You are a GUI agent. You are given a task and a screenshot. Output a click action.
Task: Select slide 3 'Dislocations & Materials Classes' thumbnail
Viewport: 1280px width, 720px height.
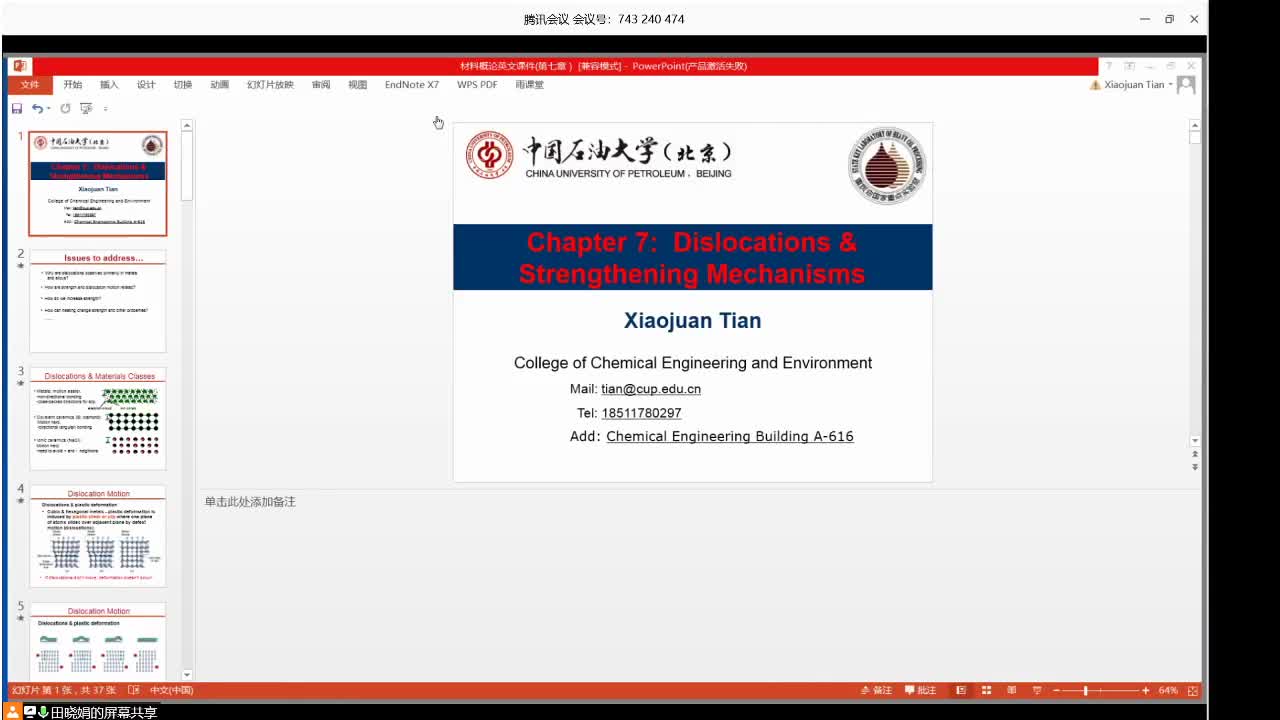tap(98, 418)
